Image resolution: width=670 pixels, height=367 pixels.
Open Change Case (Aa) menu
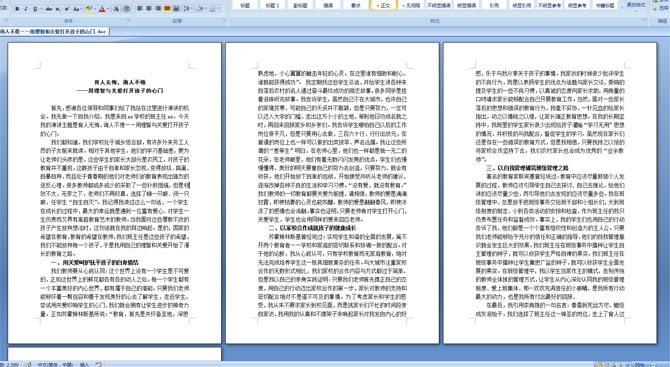click(x=77, y=9)
